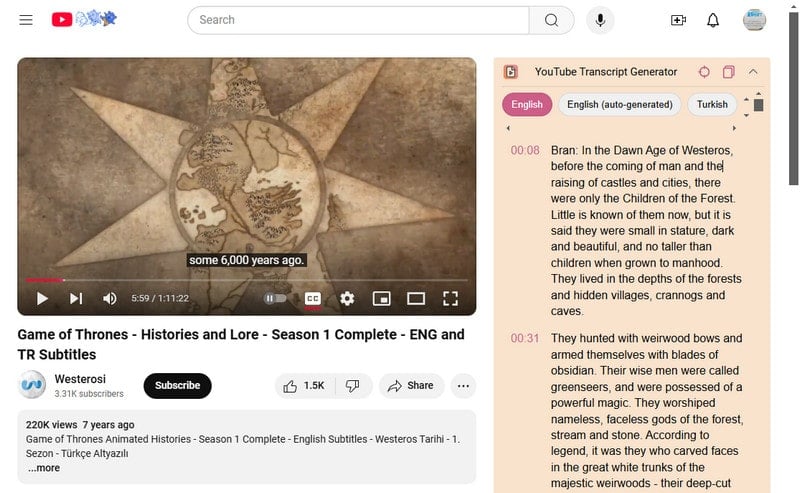Select English (auto-generated) transcript tab

point(620,105)
